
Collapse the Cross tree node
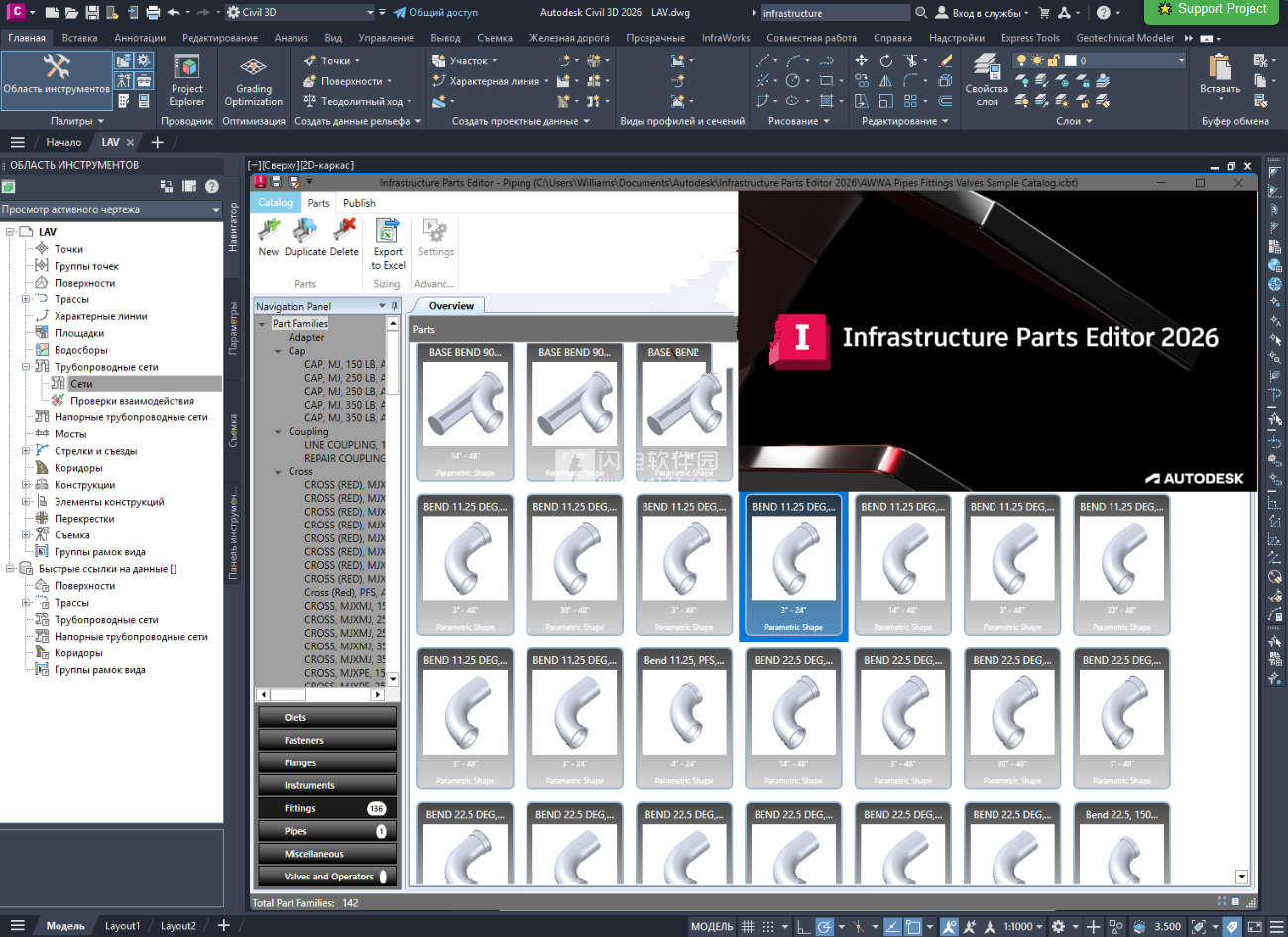point(278,472)
